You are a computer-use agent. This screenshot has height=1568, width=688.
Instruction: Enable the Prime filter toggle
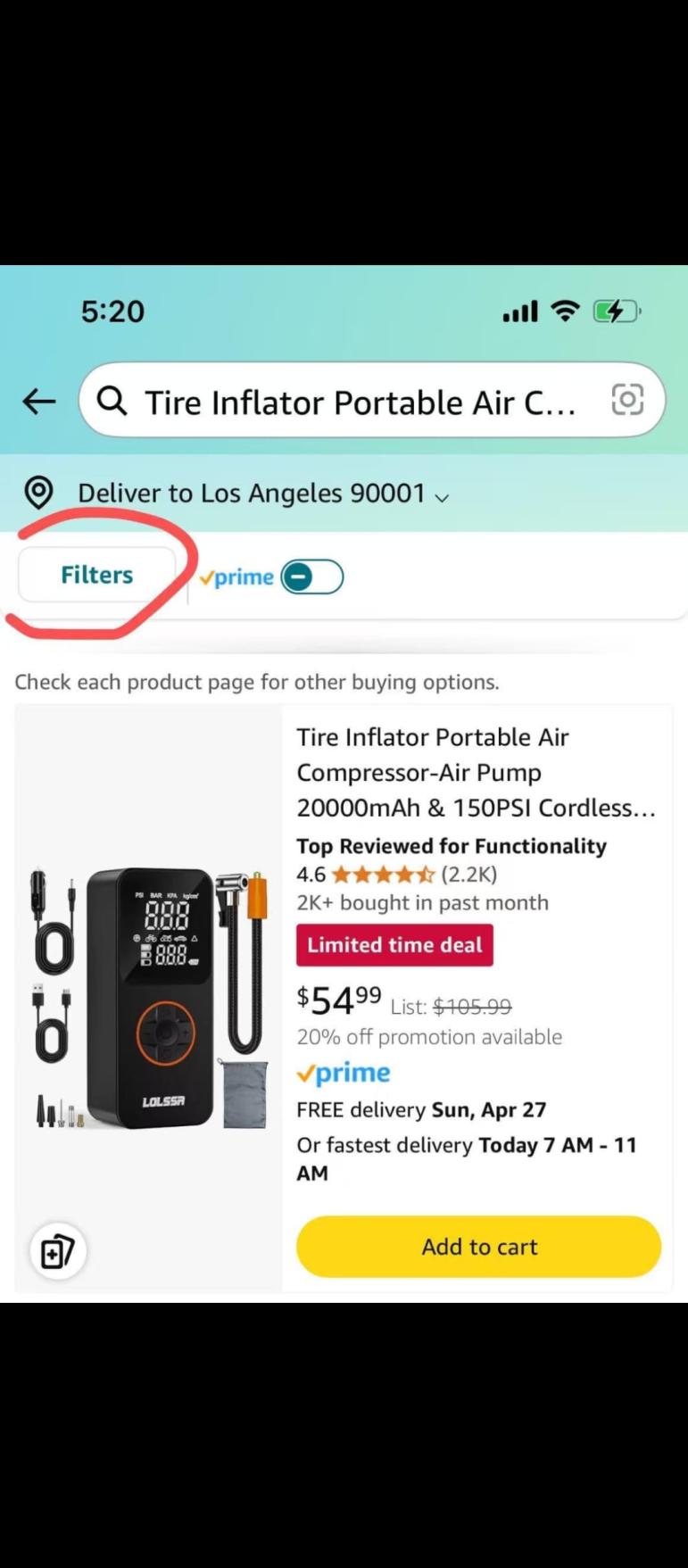pyautogui.click(x=311, y=577)
